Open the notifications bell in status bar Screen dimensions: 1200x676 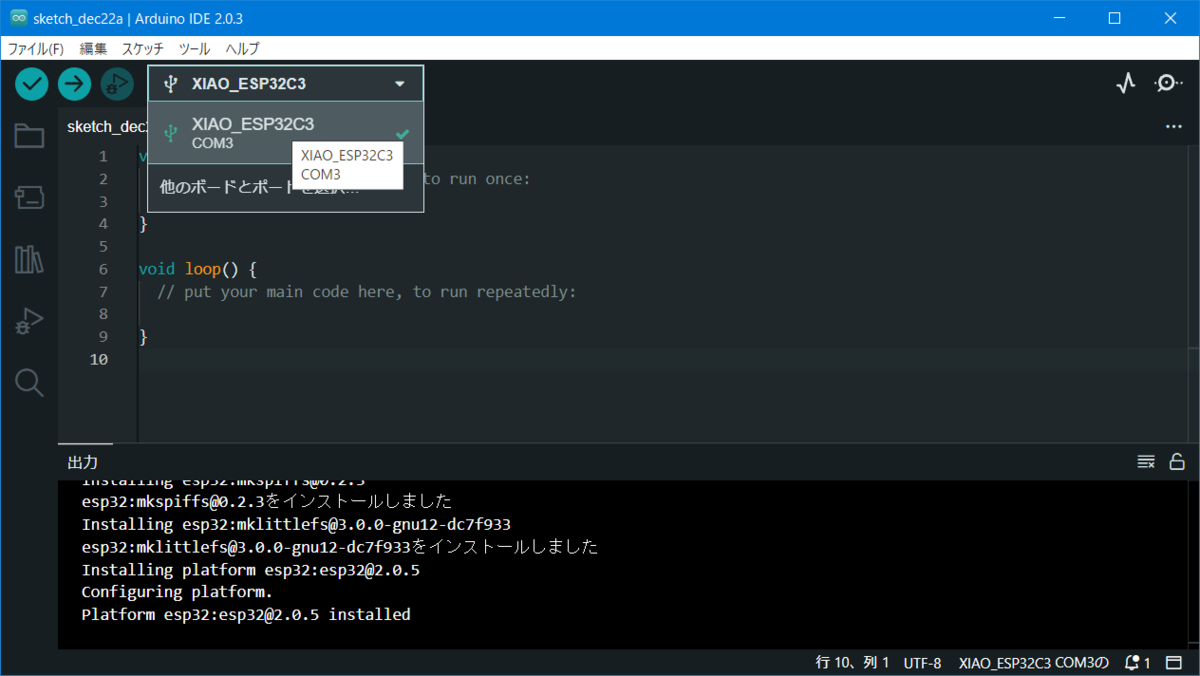1138,663
